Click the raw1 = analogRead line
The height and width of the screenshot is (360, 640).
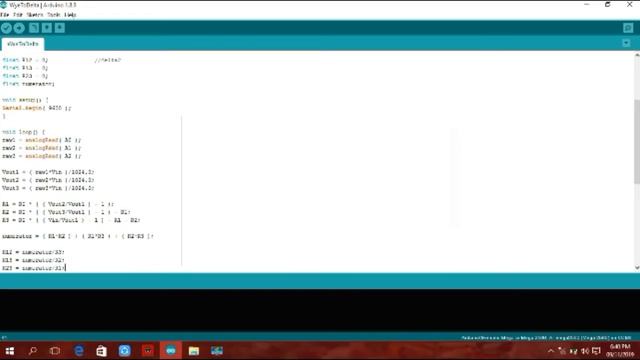click(41, 140)
